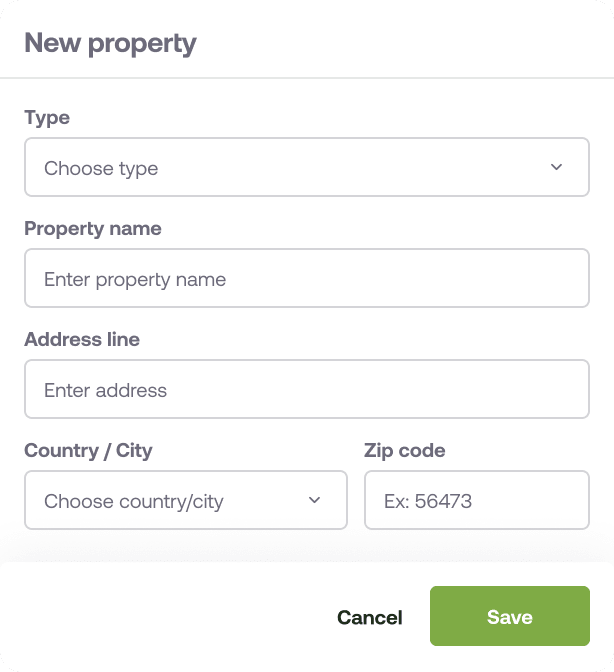Click the New property dialog title
Image resolution: width=614 pixels, height=672 pixels.
coord(110,43)
